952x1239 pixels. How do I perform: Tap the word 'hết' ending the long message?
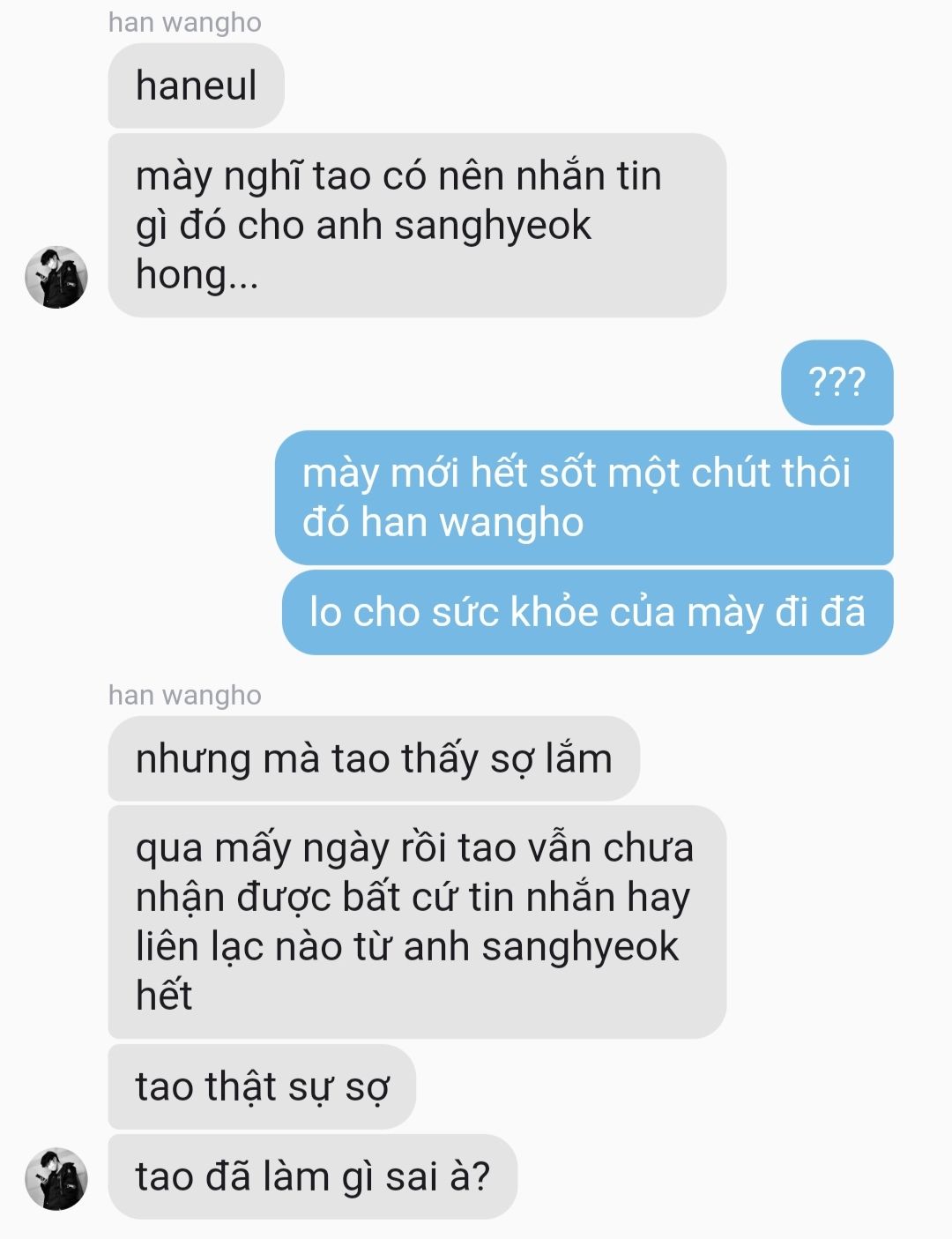pos(164,996)
